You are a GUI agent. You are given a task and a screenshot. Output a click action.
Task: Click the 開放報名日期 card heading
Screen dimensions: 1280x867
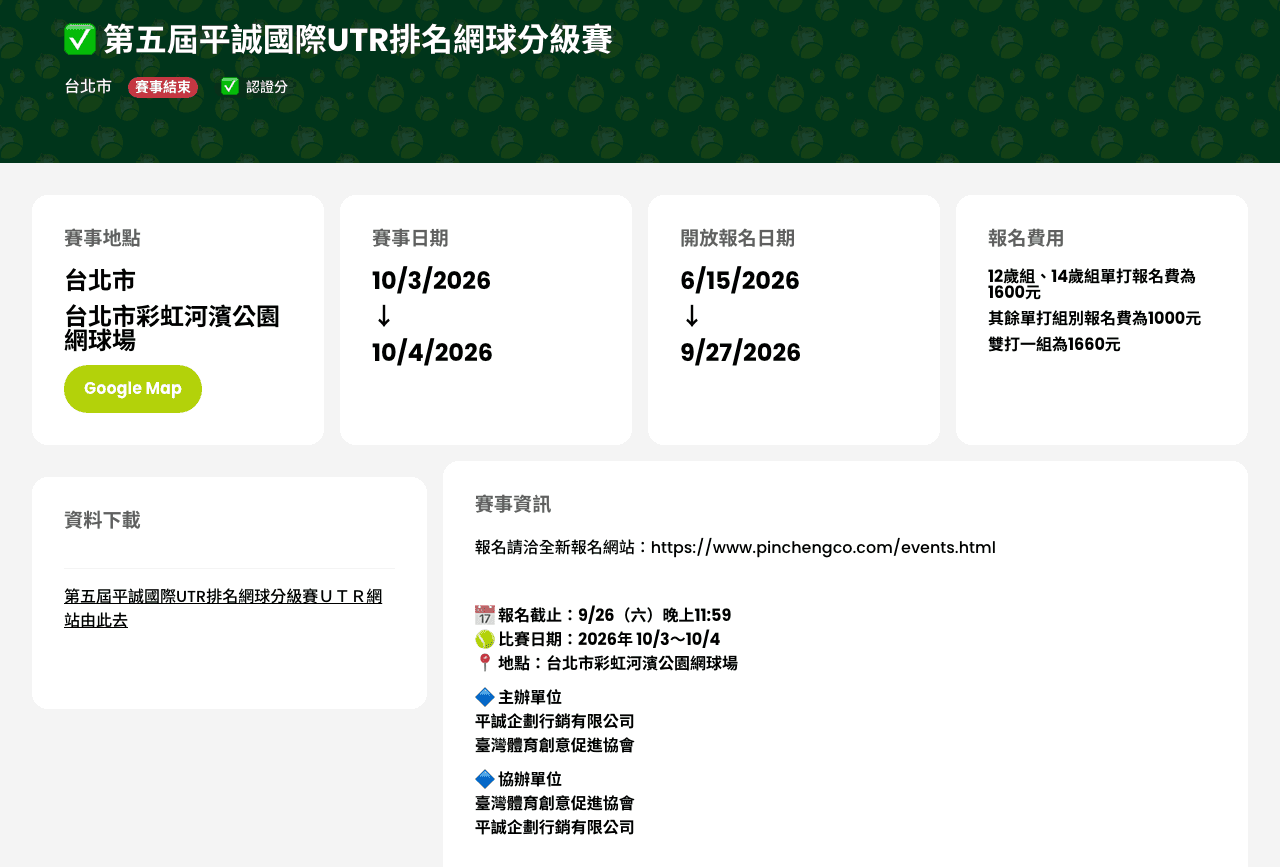pyautogui.click(x=738, y=238)
